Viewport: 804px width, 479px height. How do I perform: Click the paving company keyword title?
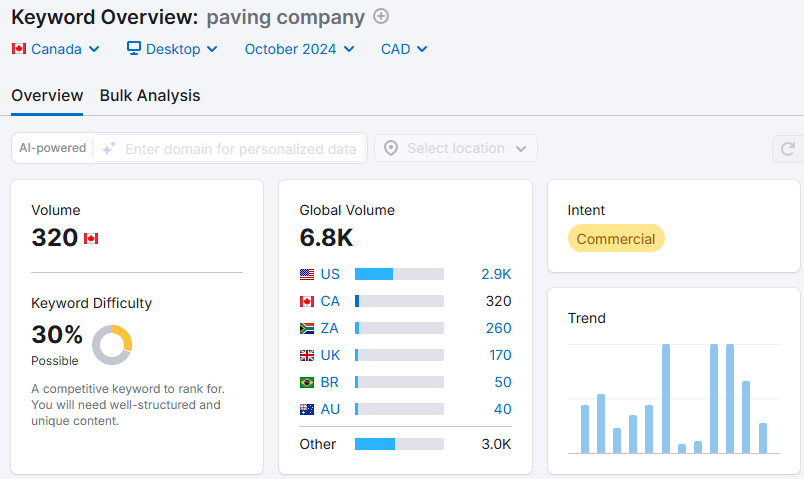point(286,18)
